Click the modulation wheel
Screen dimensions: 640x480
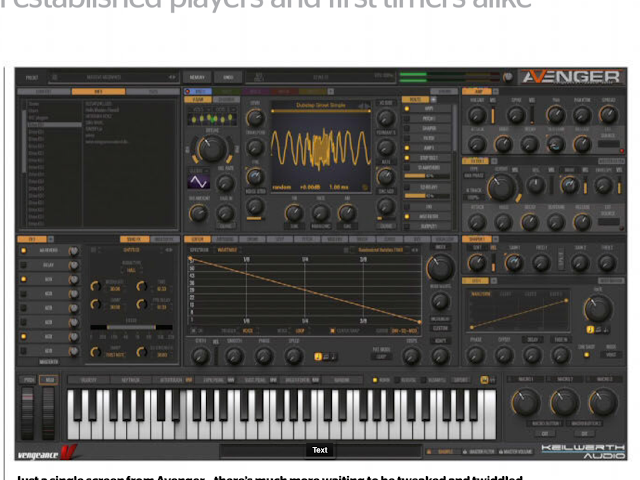(x=48, y=413)
